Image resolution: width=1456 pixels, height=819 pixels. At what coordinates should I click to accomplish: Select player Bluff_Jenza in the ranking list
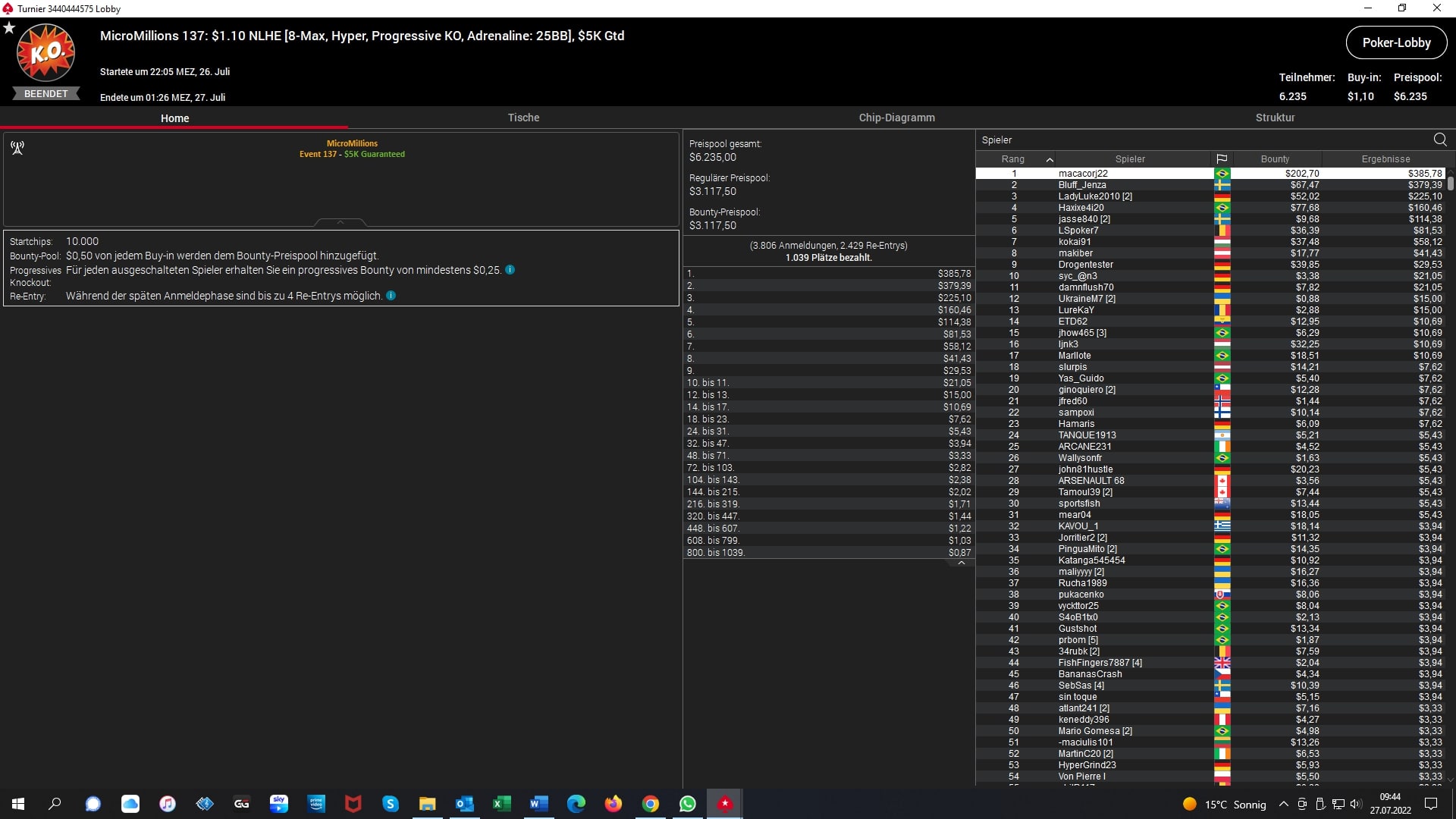[x=1082, y=185]
